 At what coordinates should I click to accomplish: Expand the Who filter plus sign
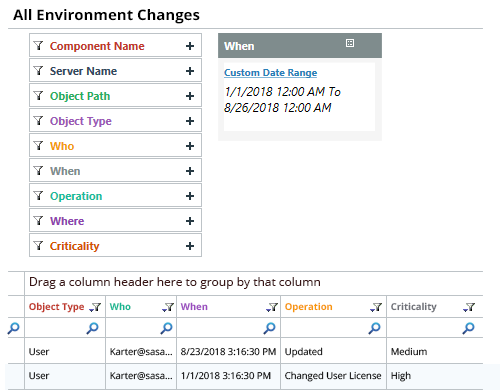(x=190, y=146)
